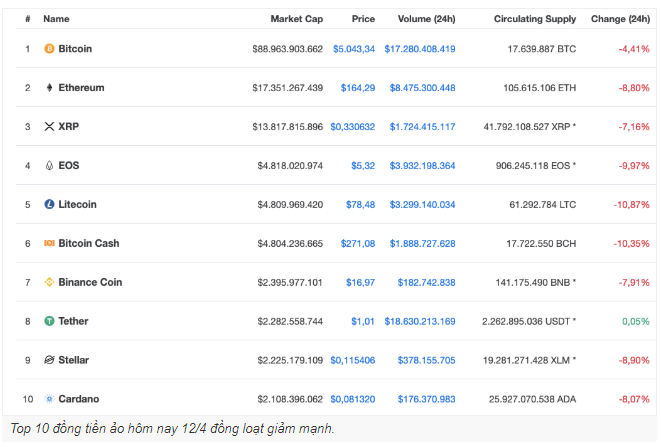The width and height of the screenshot is (661, 447).
Task: Click XRP volume $1.724.415.117
Action: tap(422, 127)
